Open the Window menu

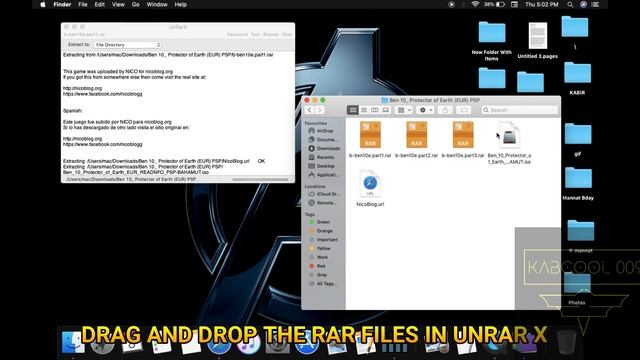157,4
